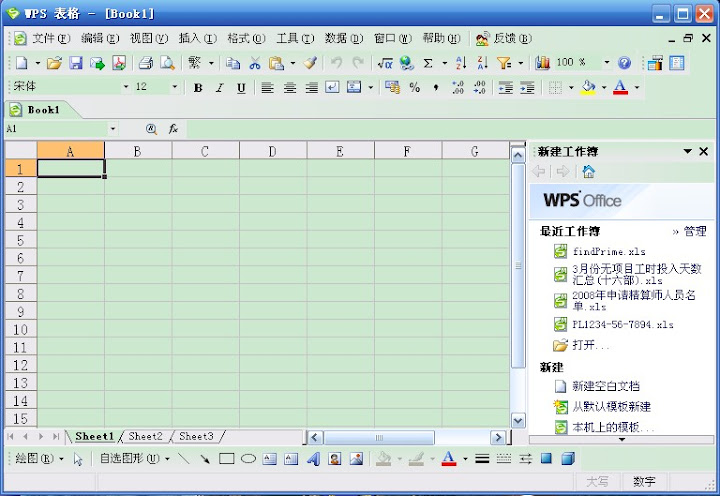The image size is (720, 496).
Task: Redo the last undone action
Action: [x=358, y=63]
